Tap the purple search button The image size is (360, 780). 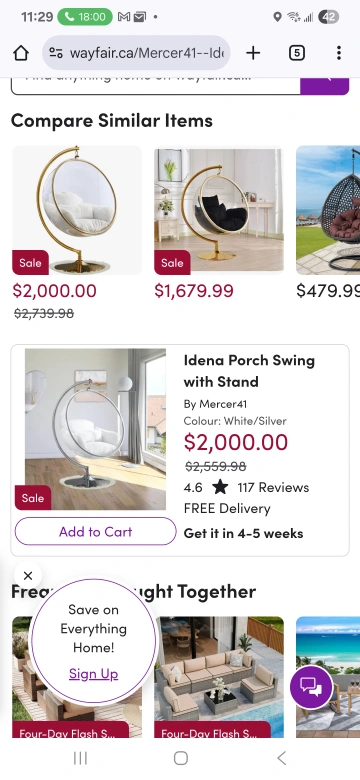point(325,85)
